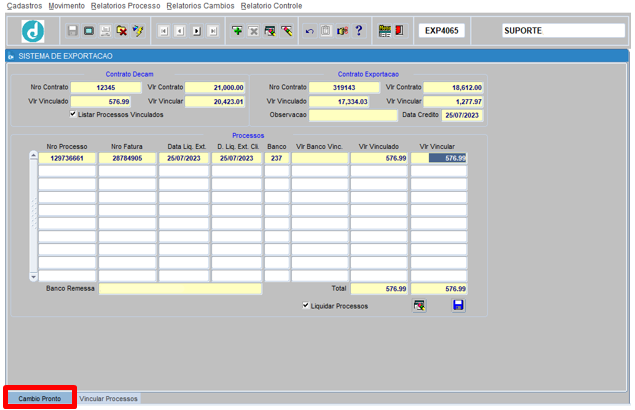Click the screen print icon in toolbar
The height and width of the screenshot is (410, 635).
[x=89, y=31]
